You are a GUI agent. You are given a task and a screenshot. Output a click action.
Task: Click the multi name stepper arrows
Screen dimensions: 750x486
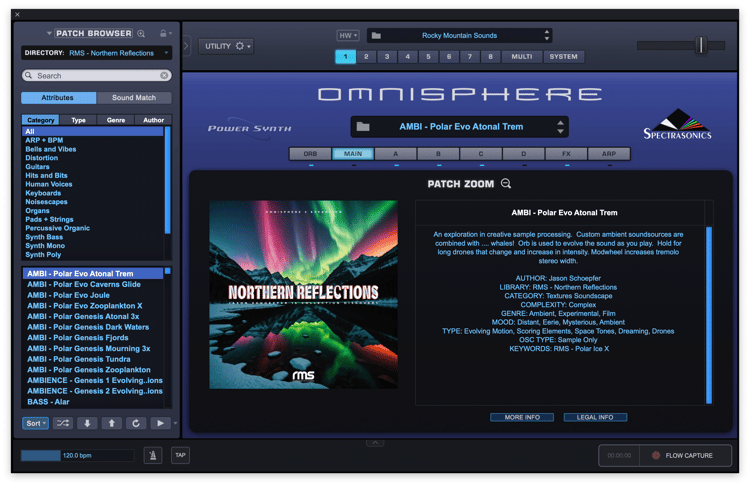[x=547, y=35]
